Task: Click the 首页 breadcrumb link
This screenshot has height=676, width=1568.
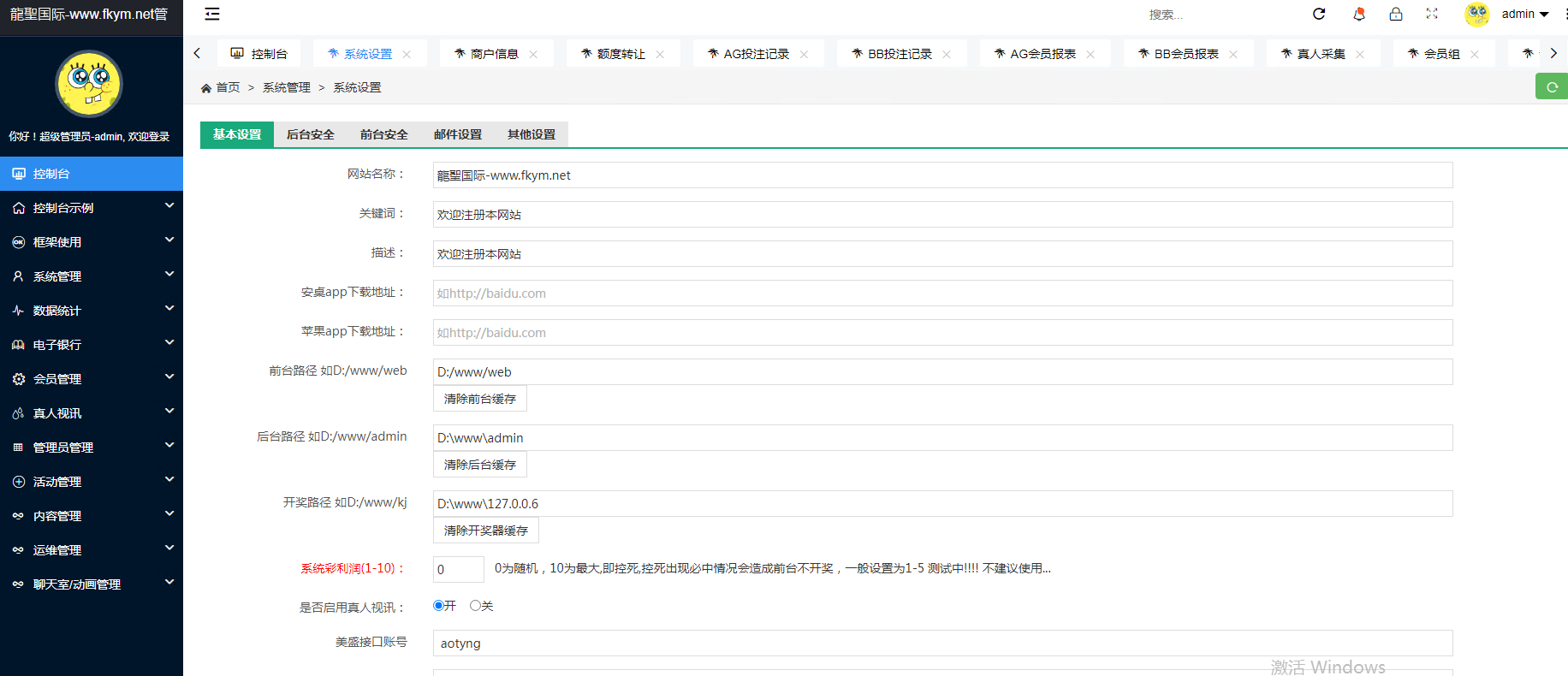Action: [x=228, y=87]
